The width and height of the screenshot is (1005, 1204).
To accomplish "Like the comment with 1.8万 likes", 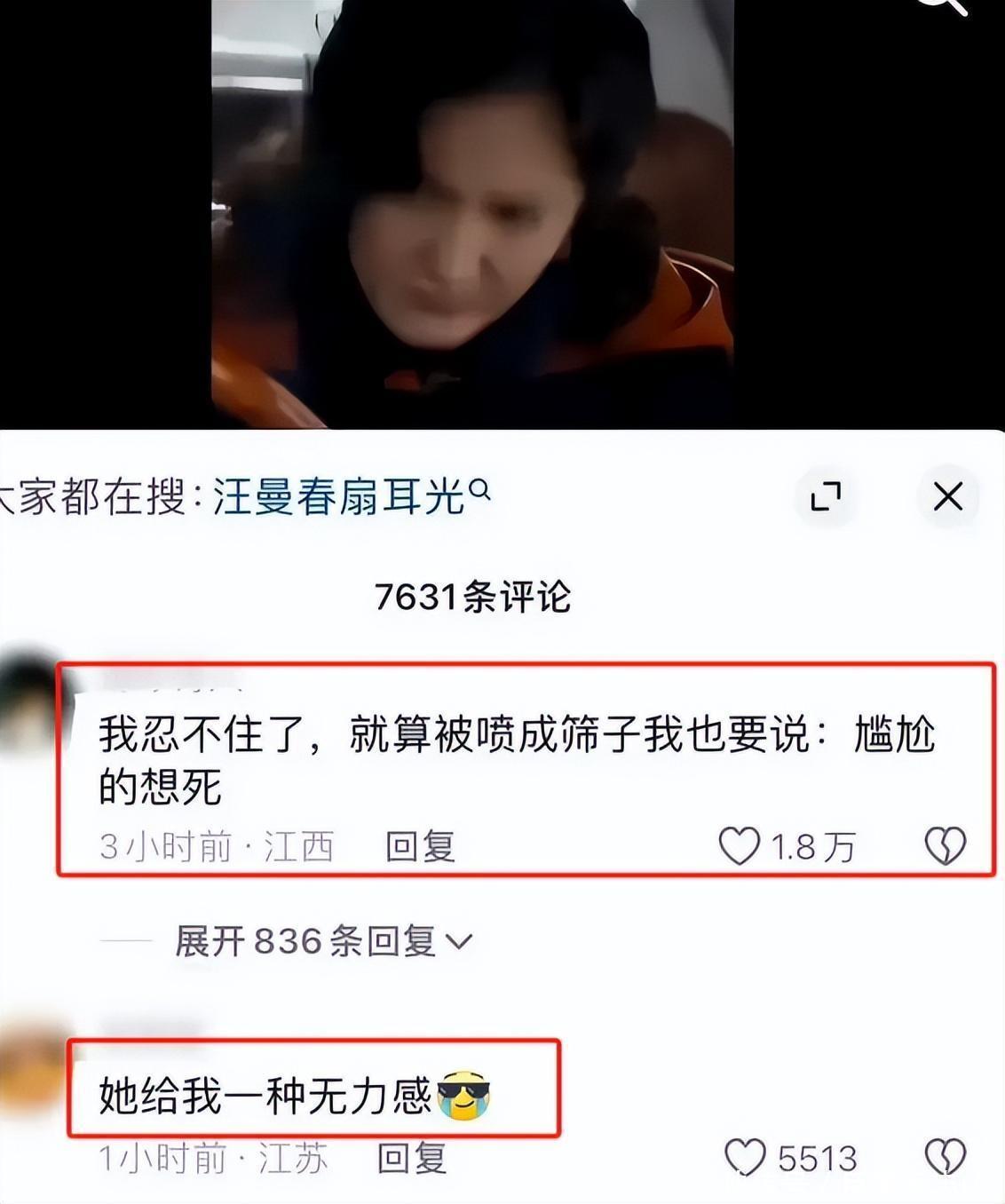I will click(x=739, y=846).
